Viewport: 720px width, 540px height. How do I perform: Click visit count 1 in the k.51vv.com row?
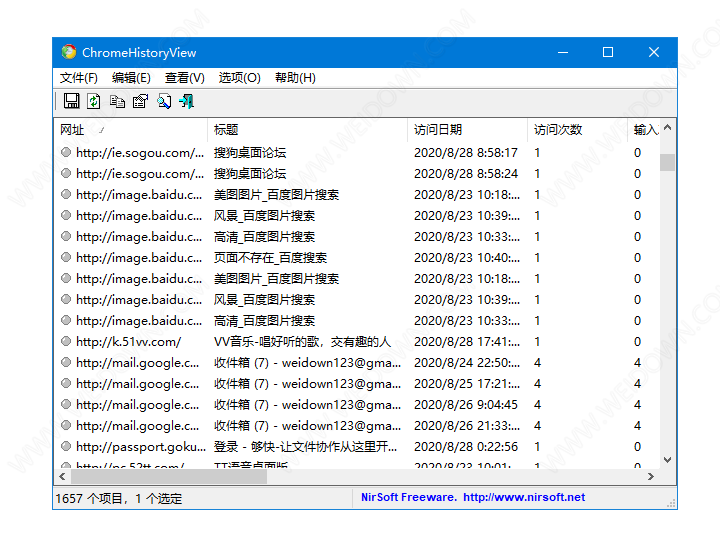[537, 342]
